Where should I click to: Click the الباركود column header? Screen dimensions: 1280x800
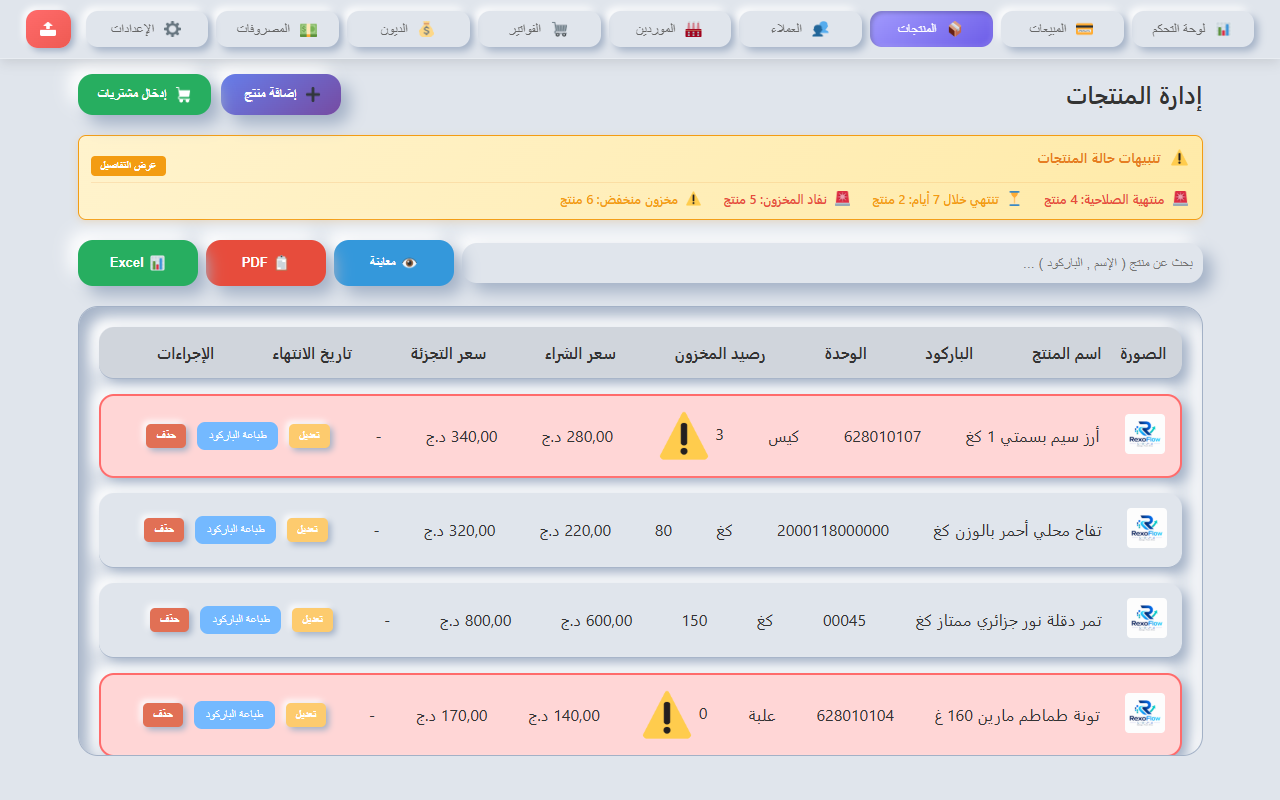[948, 354]
